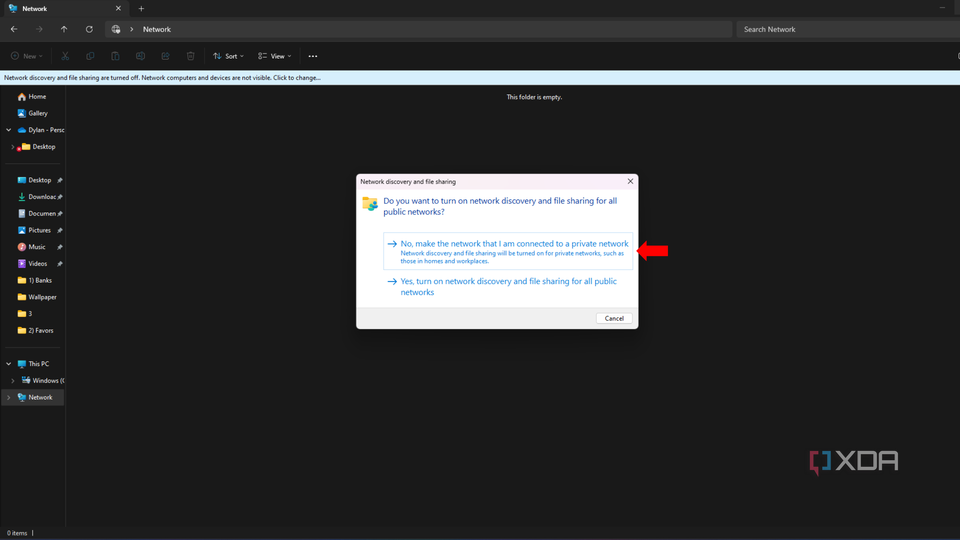Viewport: 960px width, 540px height.
Task: Choose No, make network a private network
Action: click(508, 252)
